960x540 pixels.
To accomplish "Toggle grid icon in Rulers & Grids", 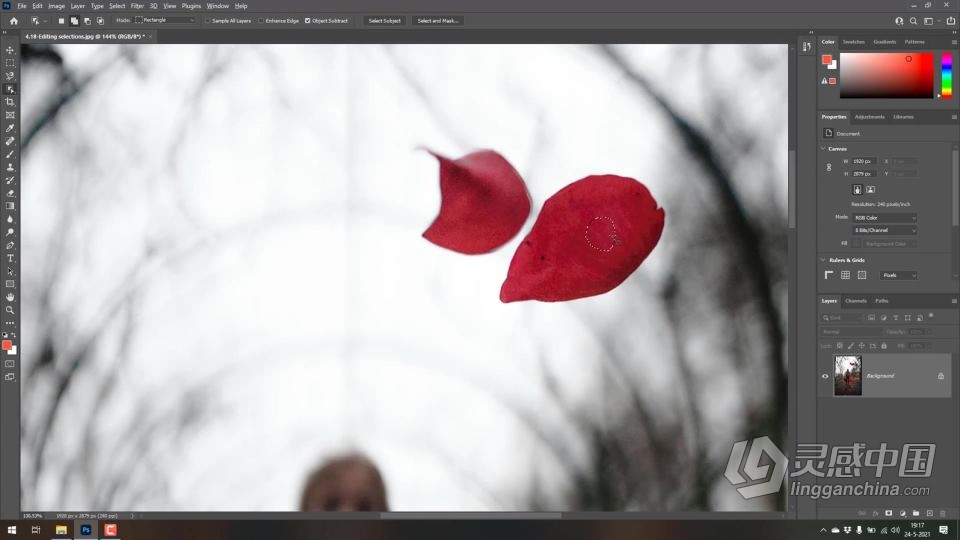I will click(846, 276).
